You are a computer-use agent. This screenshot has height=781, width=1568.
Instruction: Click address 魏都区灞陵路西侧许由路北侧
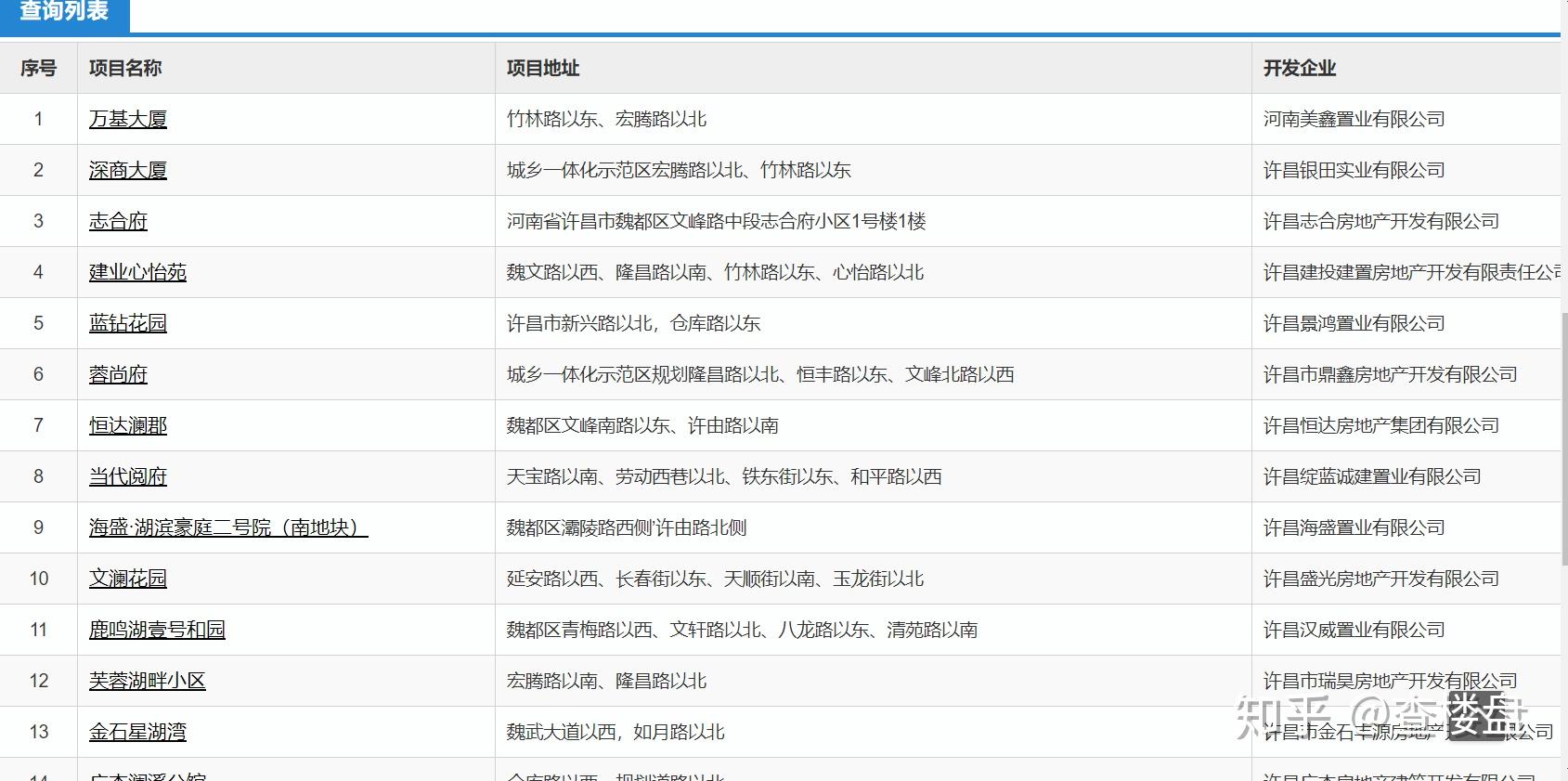(627, 527)
